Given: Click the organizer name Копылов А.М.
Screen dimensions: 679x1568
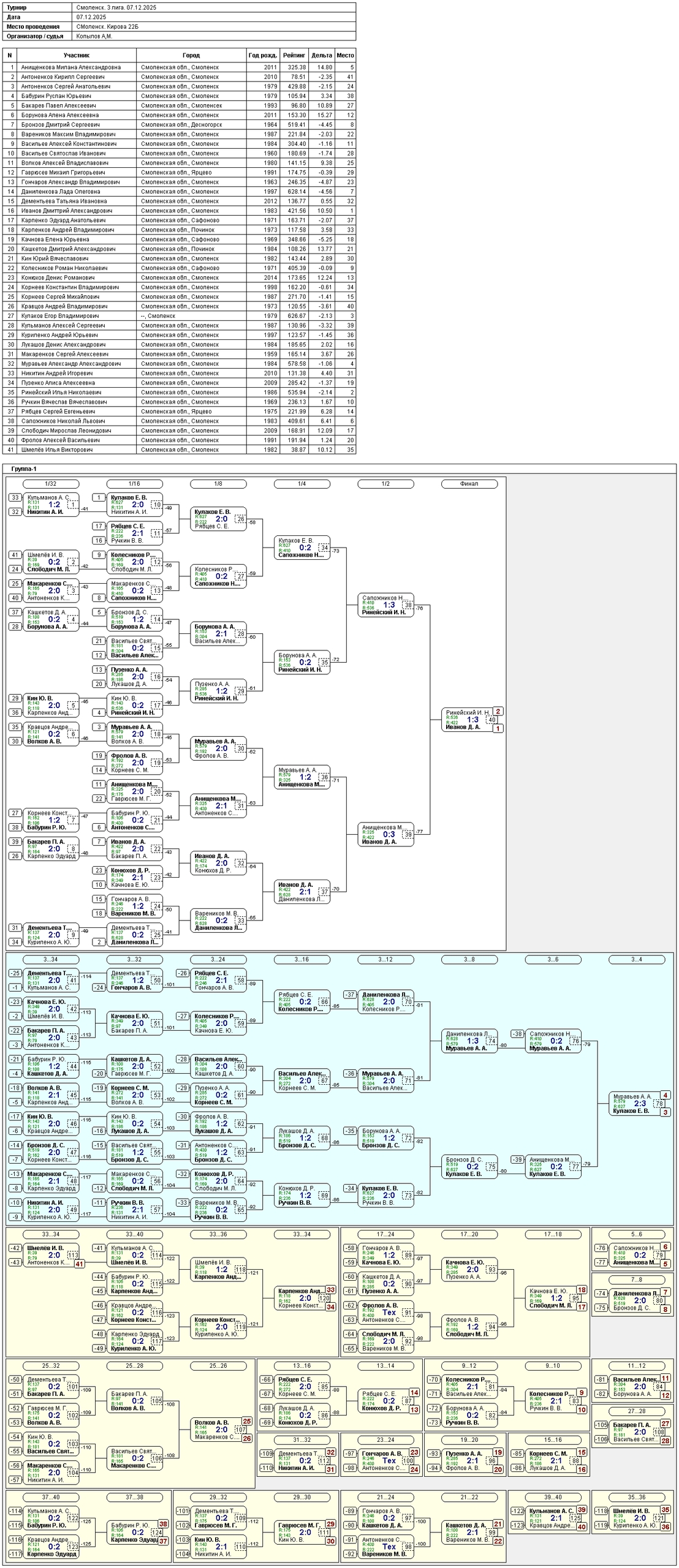Looking at the screenshot, I should click(94, 36).
